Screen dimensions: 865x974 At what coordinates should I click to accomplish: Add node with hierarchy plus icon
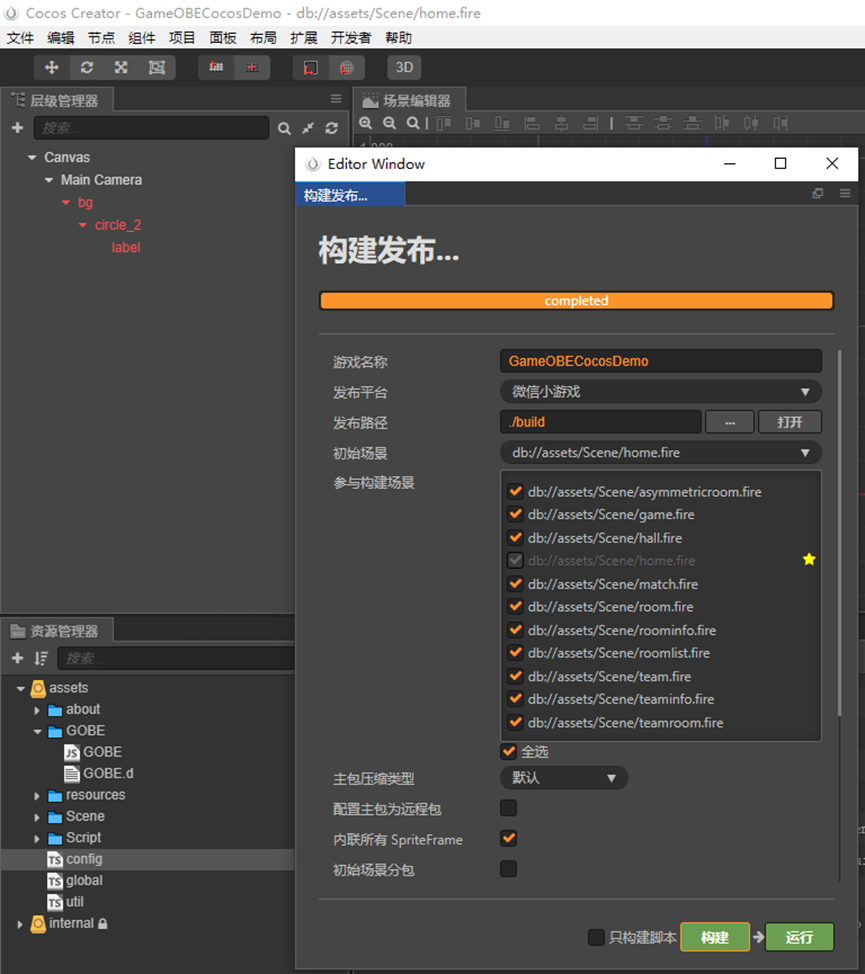coord(17,128)
